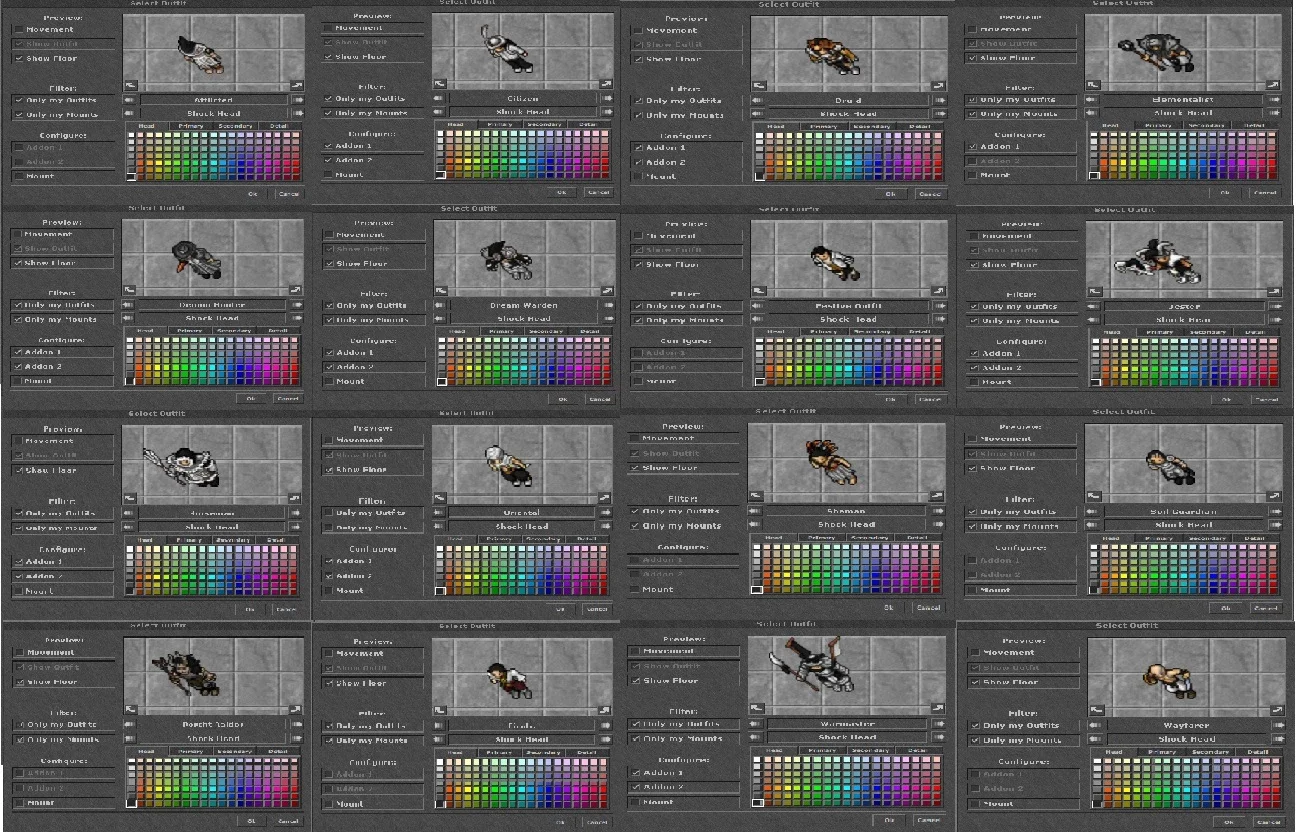Viewport: 1296px width, 832px height.
Task: Rotate the Oriental preview right
Action: 604,497
